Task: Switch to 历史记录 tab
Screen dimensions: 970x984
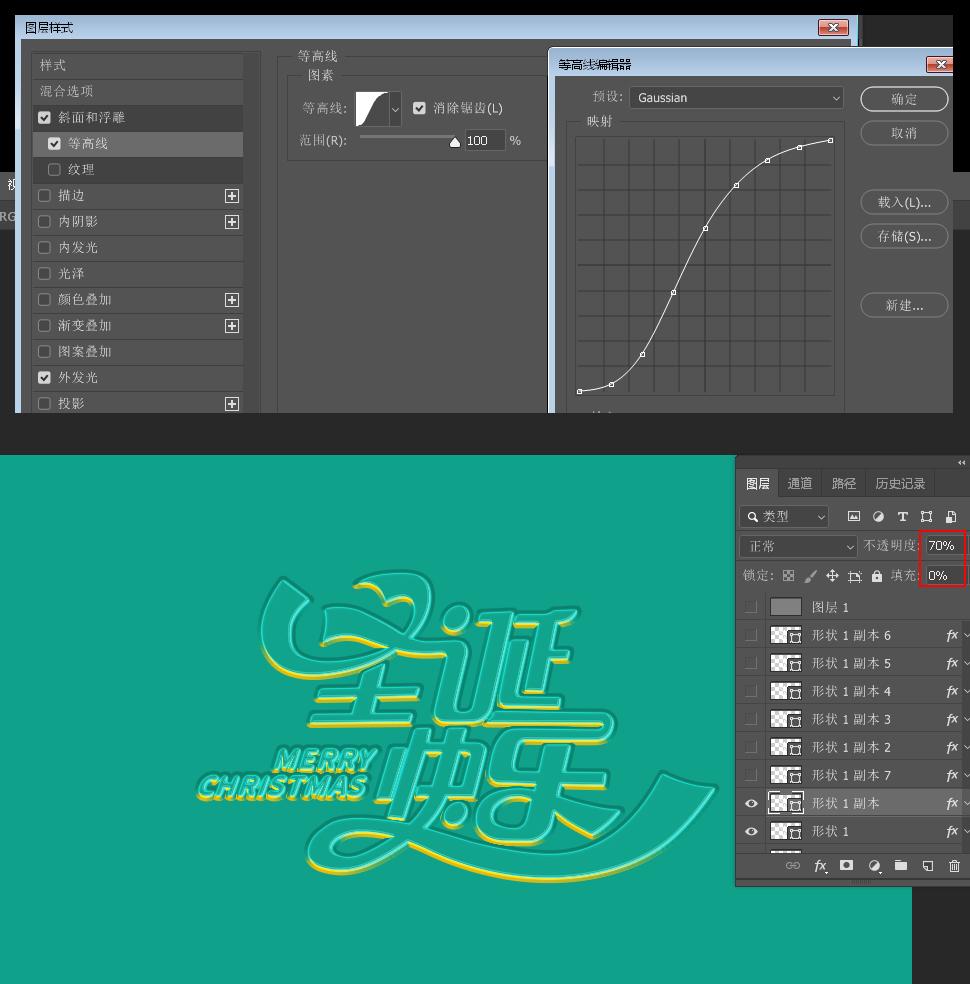Action: click(x=900, y=483)
